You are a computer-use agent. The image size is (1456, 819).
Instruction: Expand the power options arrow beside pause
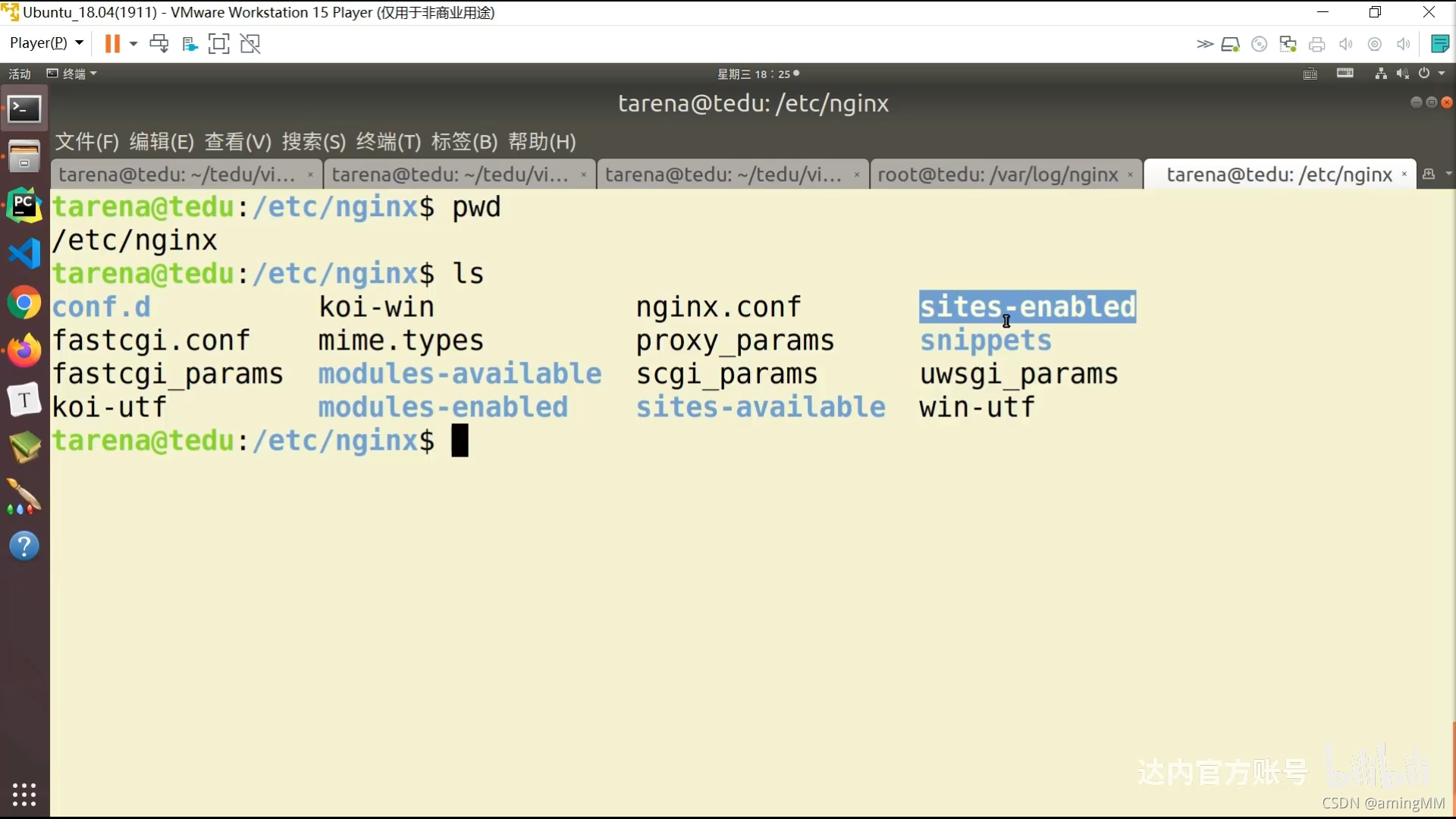coord(133,43)
